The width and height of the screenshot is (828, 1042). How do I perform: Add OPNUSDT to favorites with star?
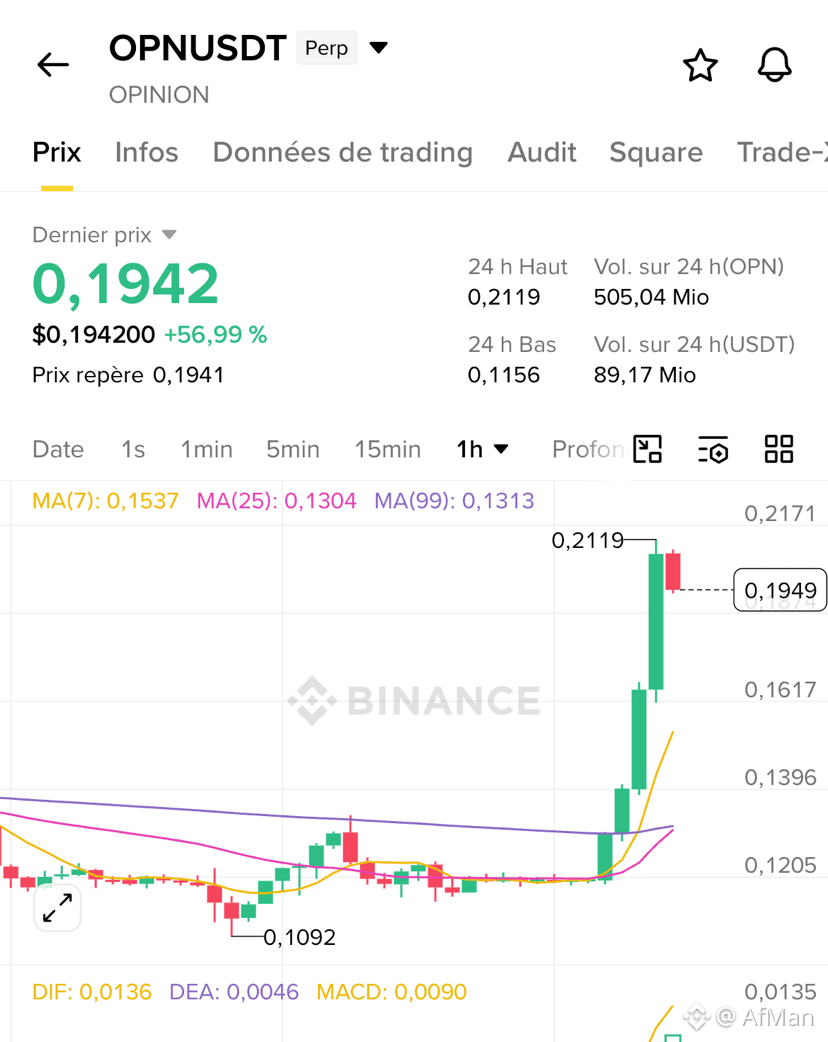(700, 65)
